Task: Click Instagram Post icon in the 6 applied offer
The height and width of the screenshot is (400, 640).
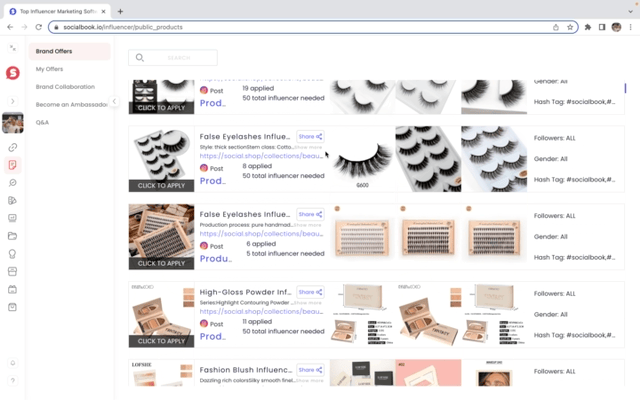Action: point(204,246)
